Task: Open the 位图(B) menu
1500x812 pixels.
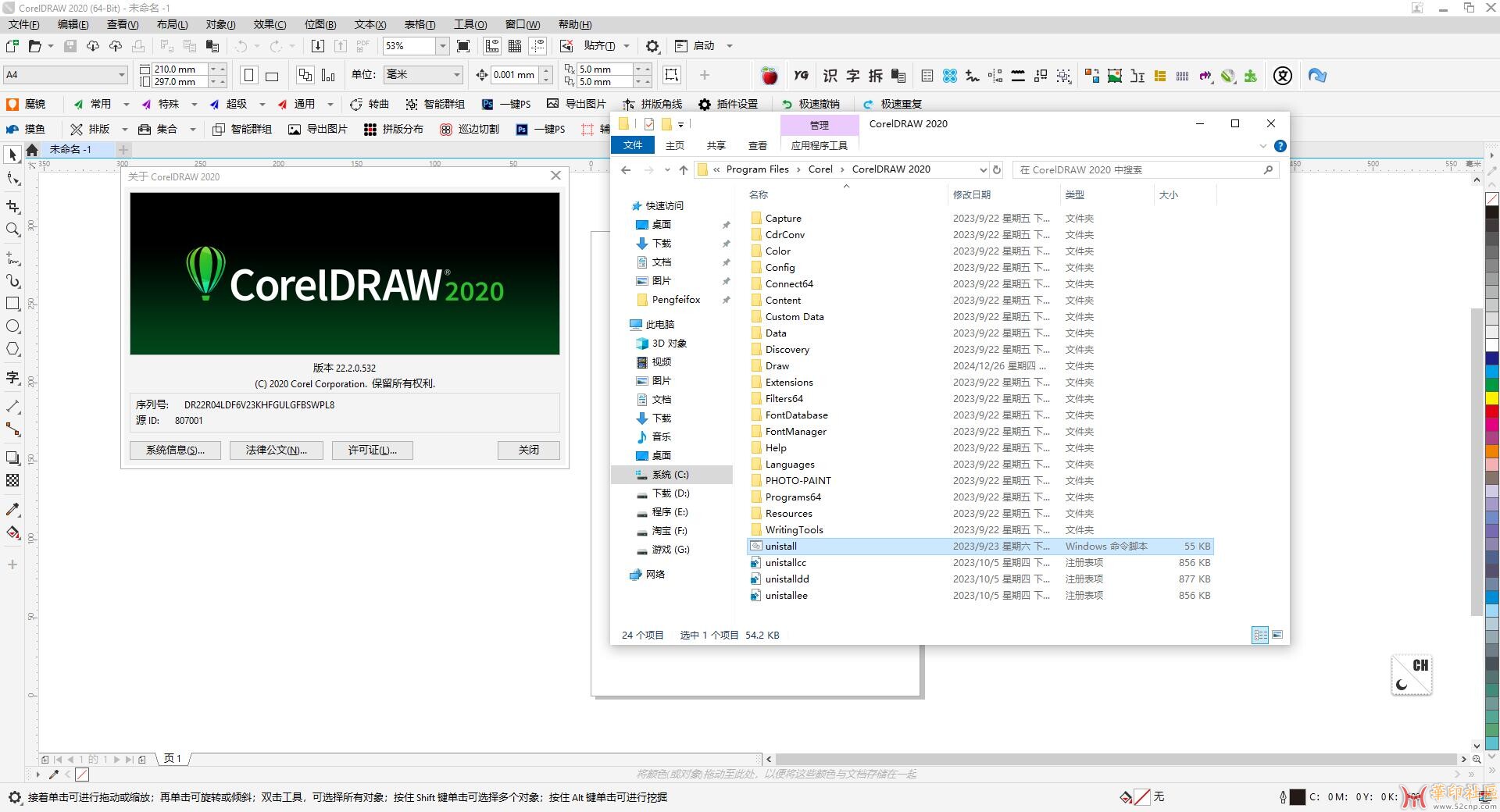Action: tap(320, 24)
